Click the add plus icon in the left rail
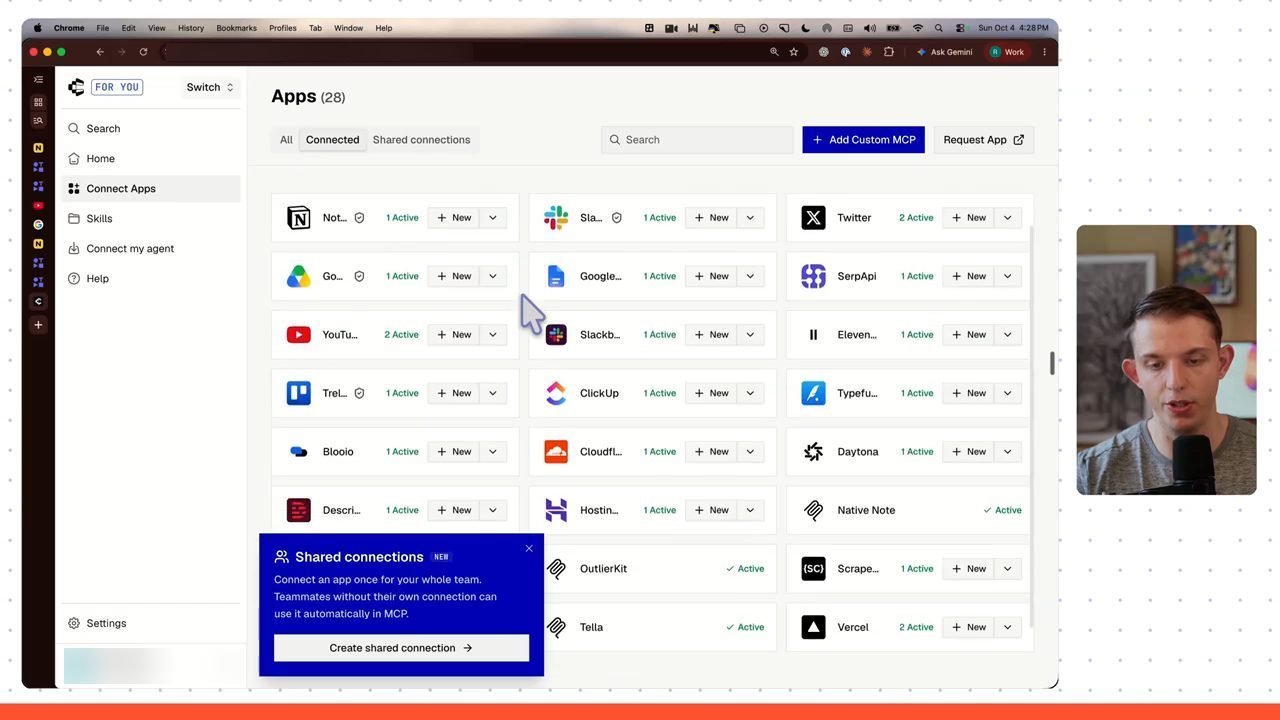This screenshot has height=720, width=1280. [x=38, y=325]
